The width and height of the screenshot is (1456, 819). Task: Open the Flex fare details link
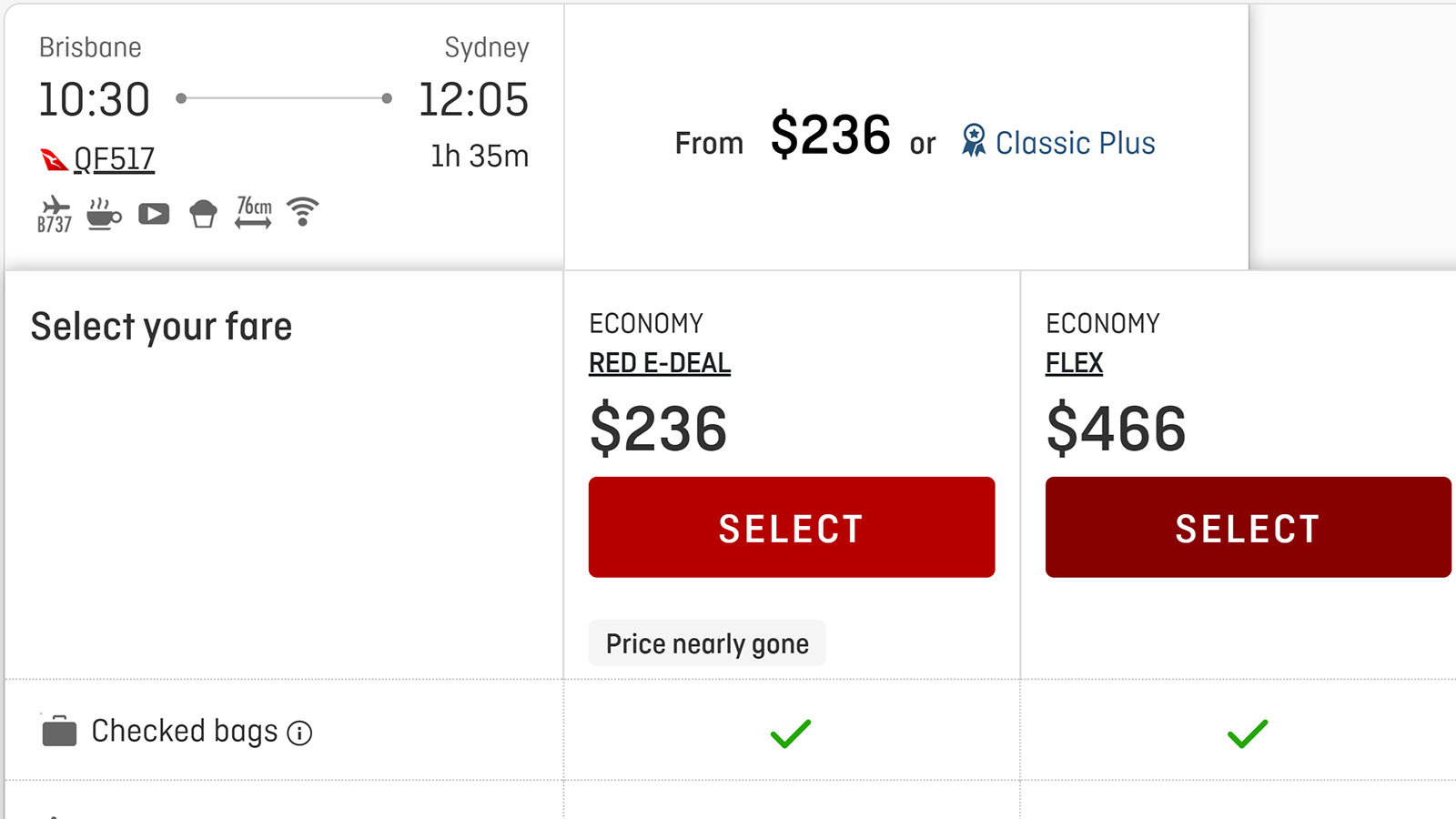pos(1074,363)
